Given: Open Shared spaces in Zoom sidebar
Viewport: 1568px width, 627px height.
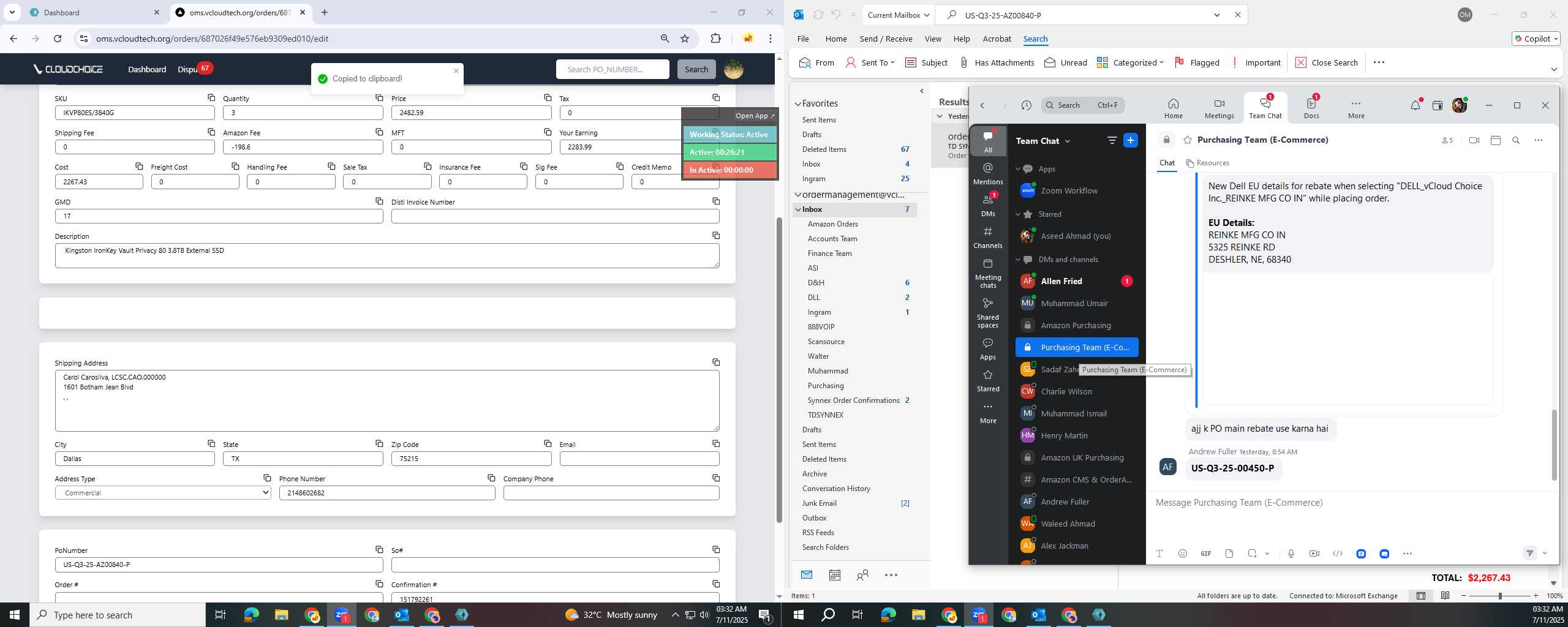Looking at the screenshot, I should pos(988,313).
